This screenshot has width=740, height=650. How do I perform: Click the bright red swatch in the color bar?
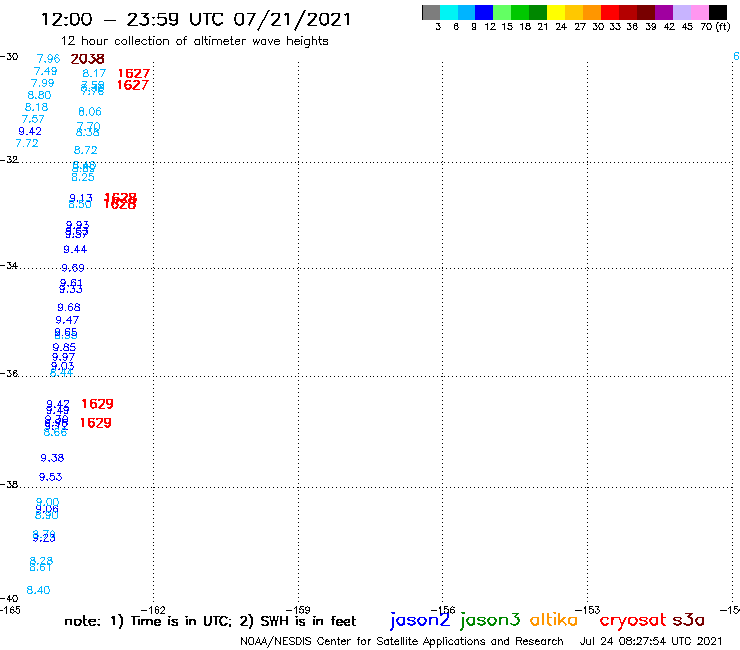(x=610, y=12)
